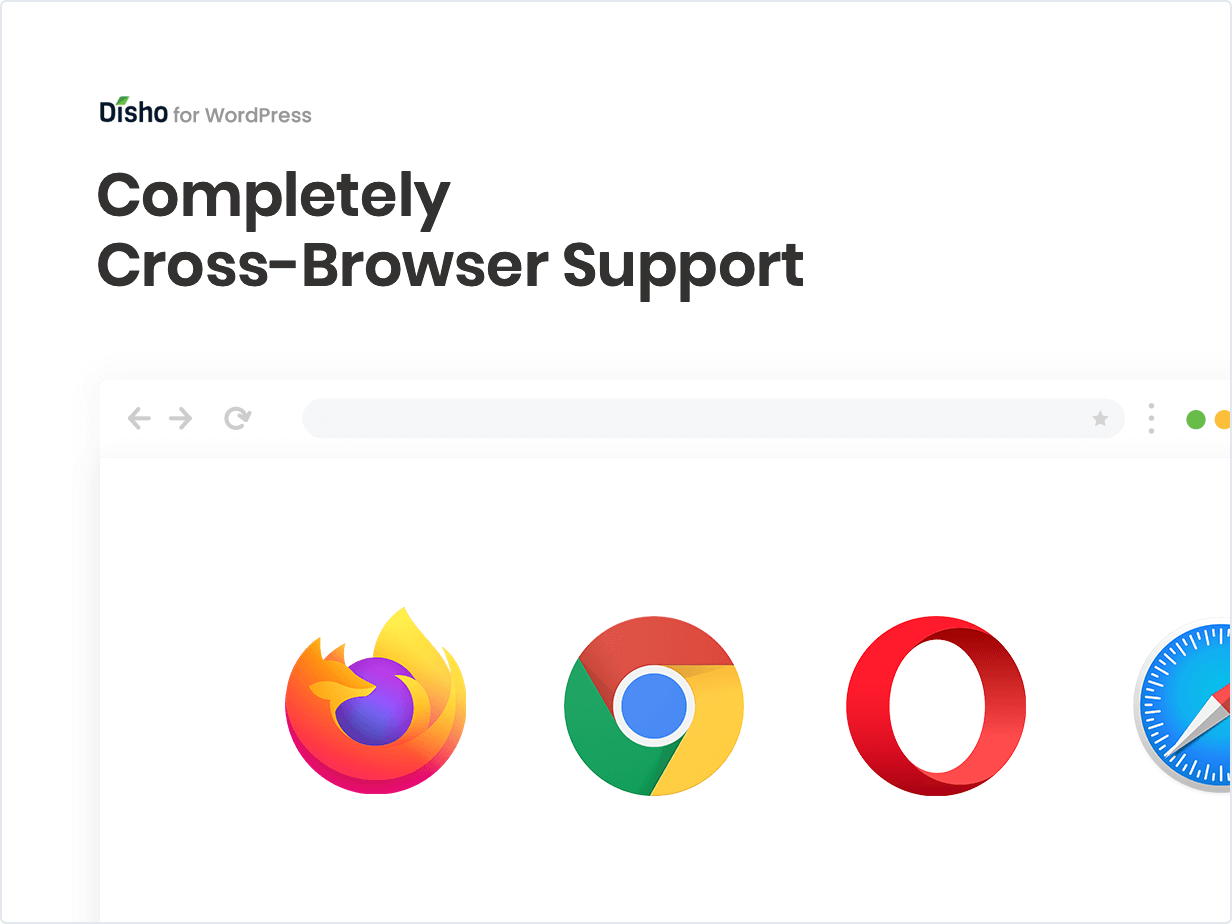
Task: Select the "Completely" heading line
Action: point(274,199)
